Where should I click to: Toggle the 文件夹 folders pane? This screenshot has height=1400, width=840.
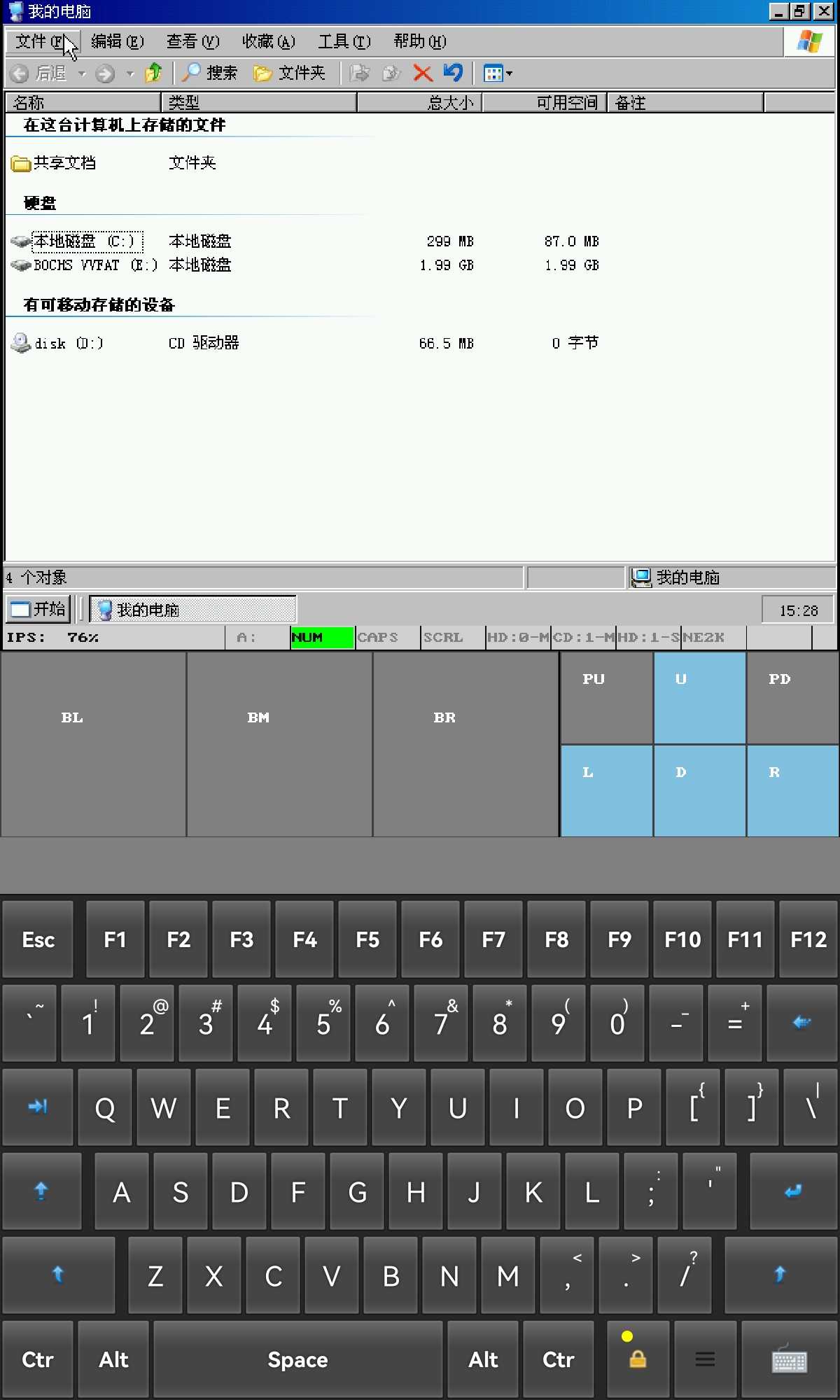point(290,73)
